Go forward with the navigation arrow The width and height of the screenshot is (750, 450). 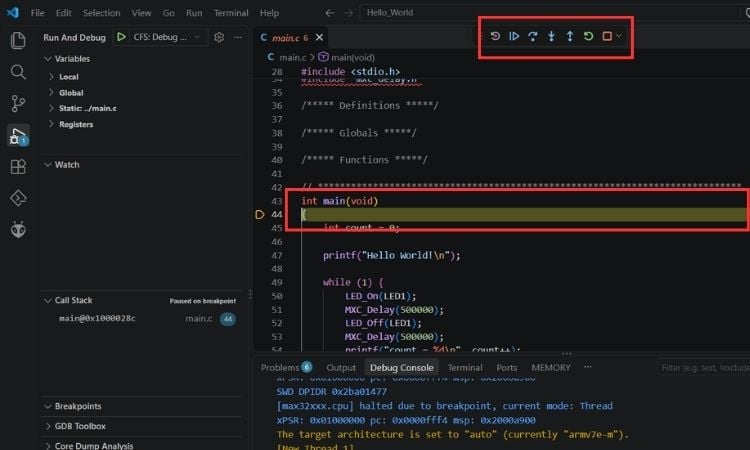pyautogui.click(x=349, y=13)
